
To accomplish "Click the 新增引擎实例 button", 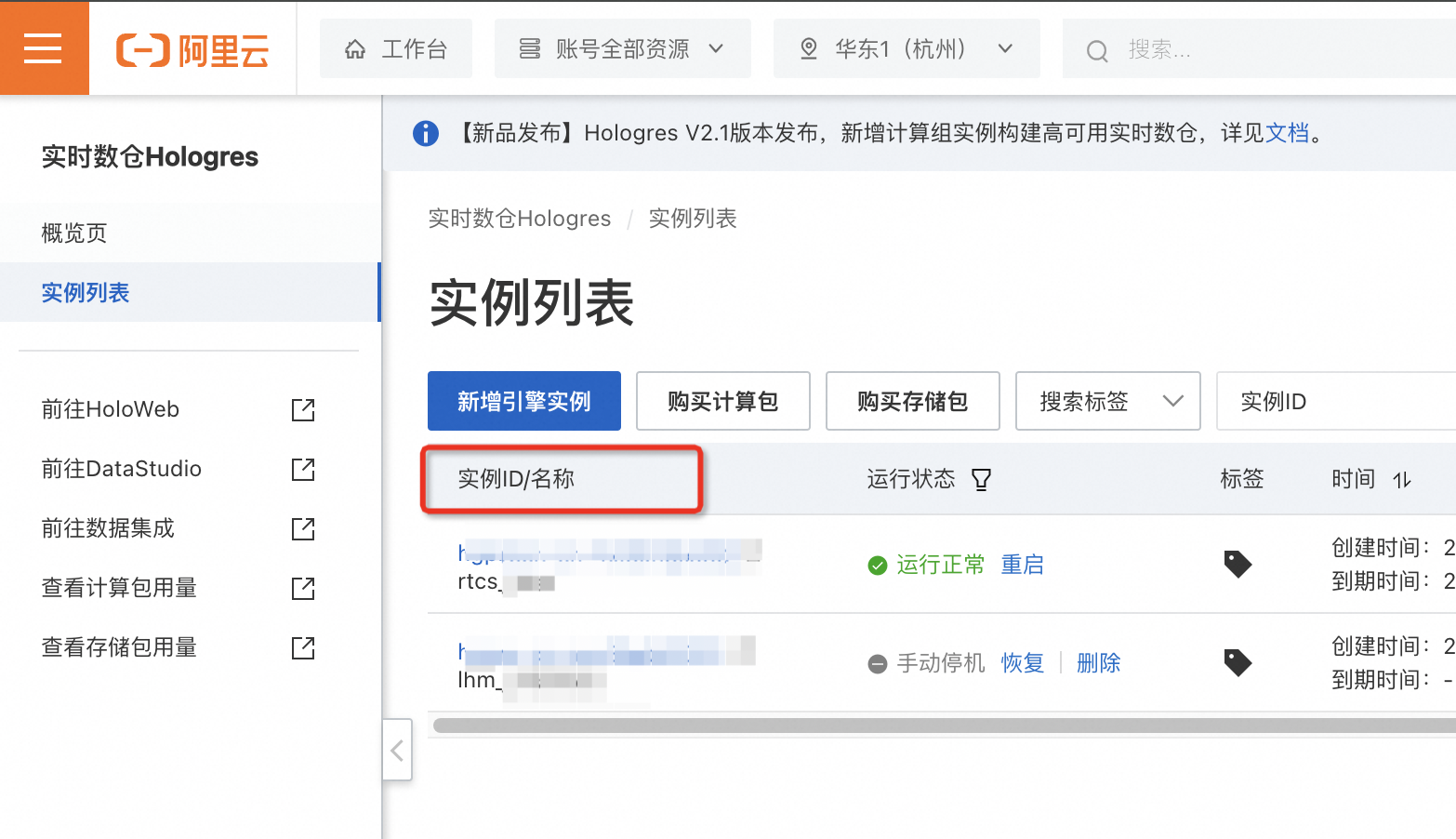I will tap(524, 401).
